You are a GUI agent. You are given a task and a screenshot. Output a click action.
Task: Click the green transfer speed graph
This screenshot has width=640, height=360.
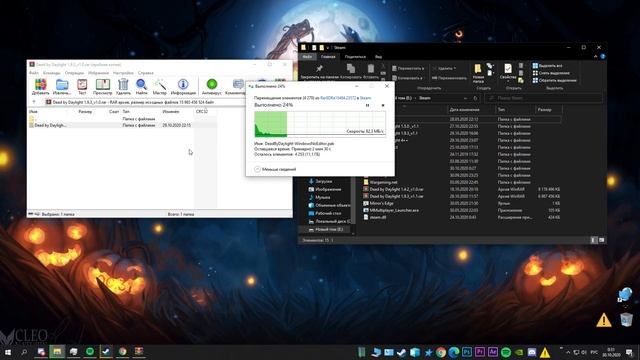pyautogui.click(x=320, y=124)
